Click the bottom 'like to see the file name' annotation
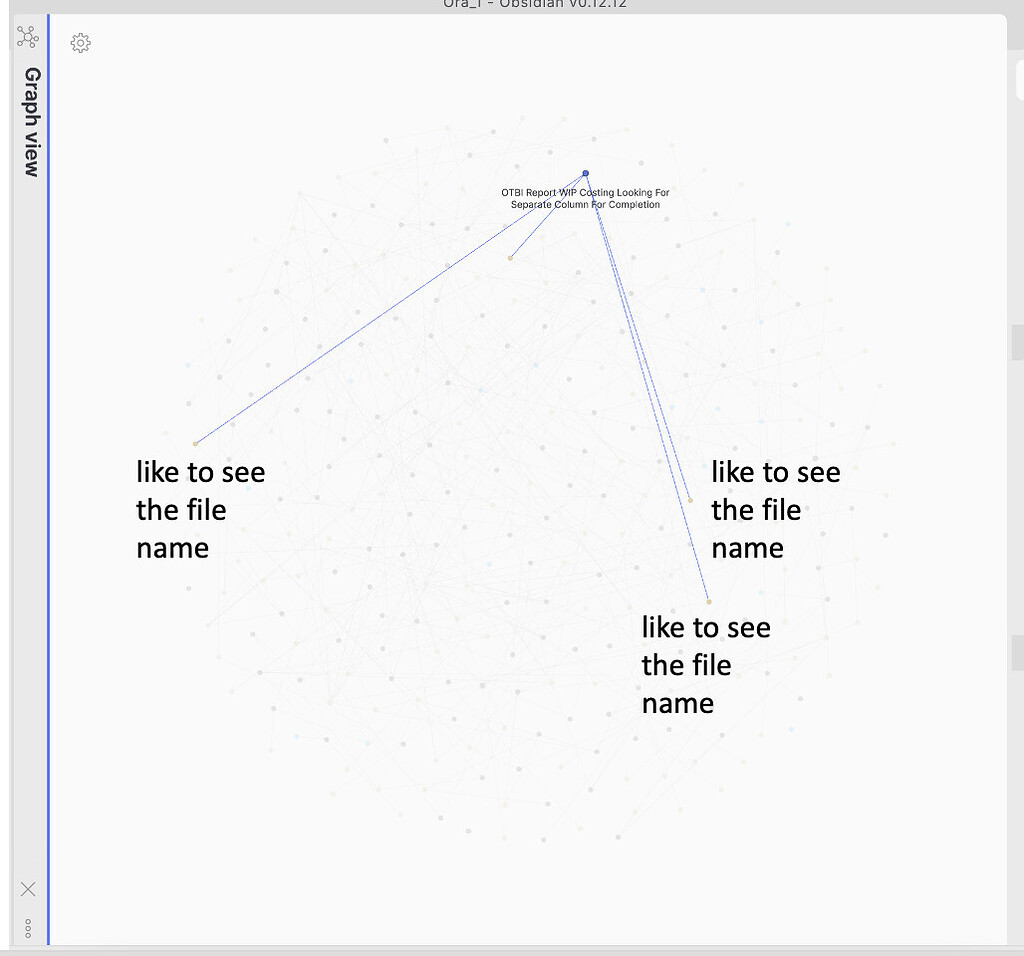 click(705, 665)
